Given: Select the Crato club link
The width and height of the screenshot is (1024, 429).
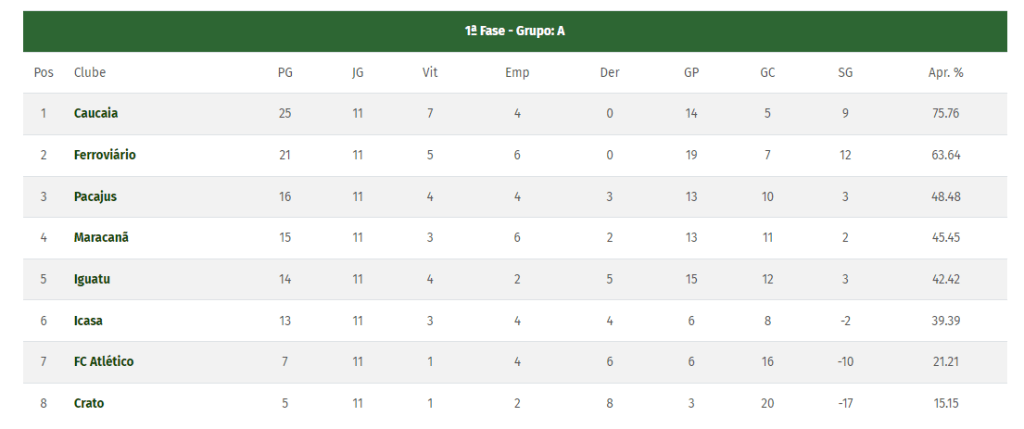Looking at the screenshot, I should [x=89, y=403].
